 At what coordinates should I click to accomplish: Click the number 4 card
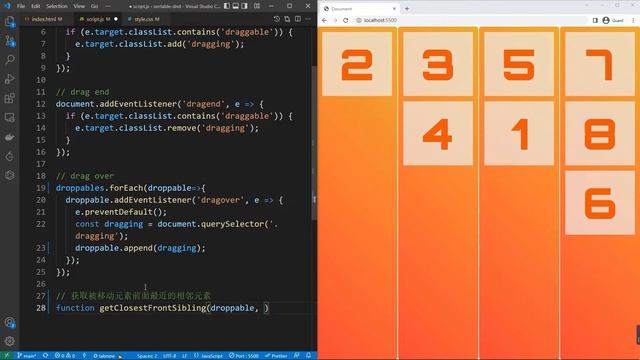pos(438,133)
